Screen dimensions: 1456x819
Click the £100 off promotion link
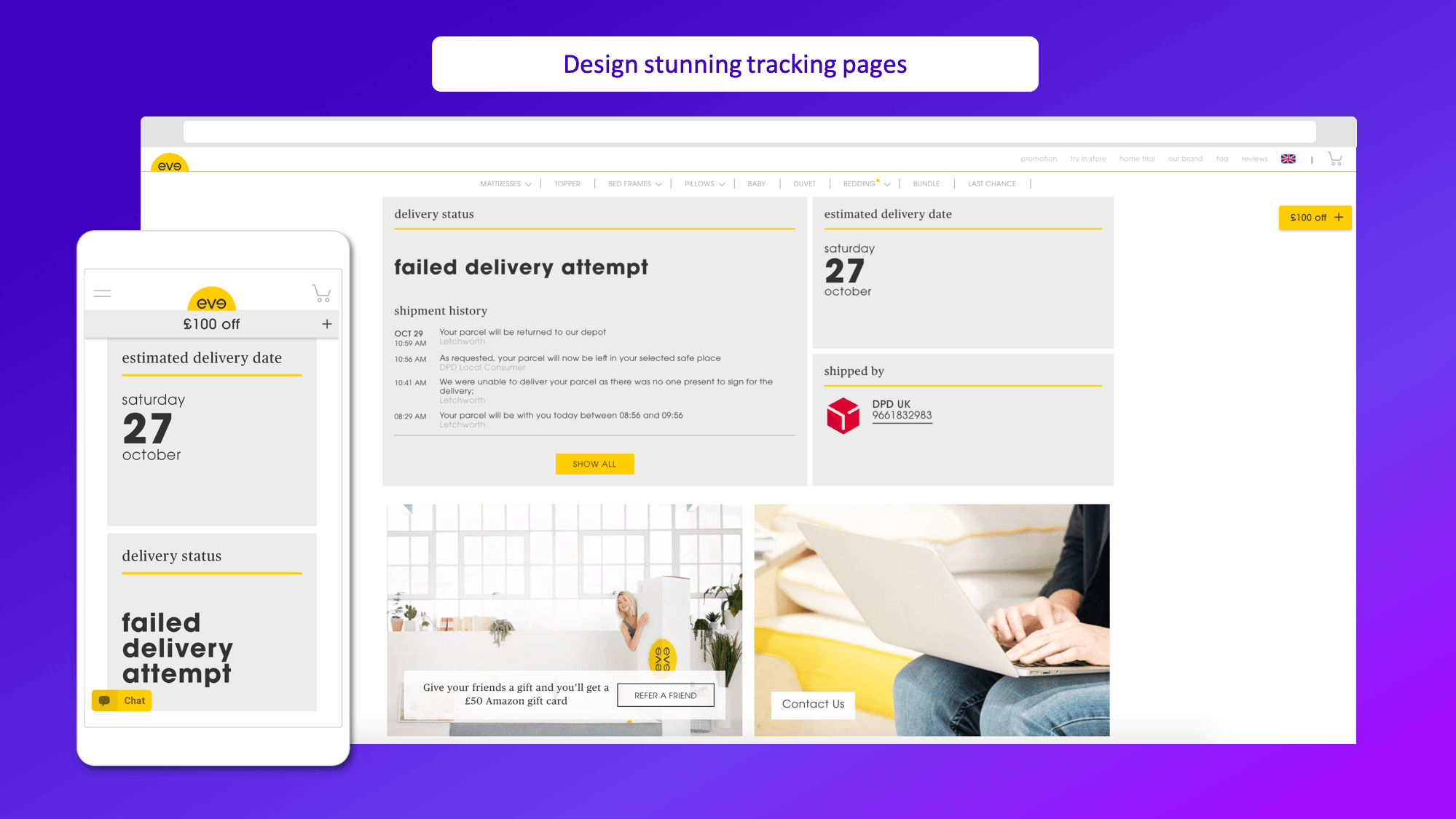pyautogui.click(x=1315, y=217)
